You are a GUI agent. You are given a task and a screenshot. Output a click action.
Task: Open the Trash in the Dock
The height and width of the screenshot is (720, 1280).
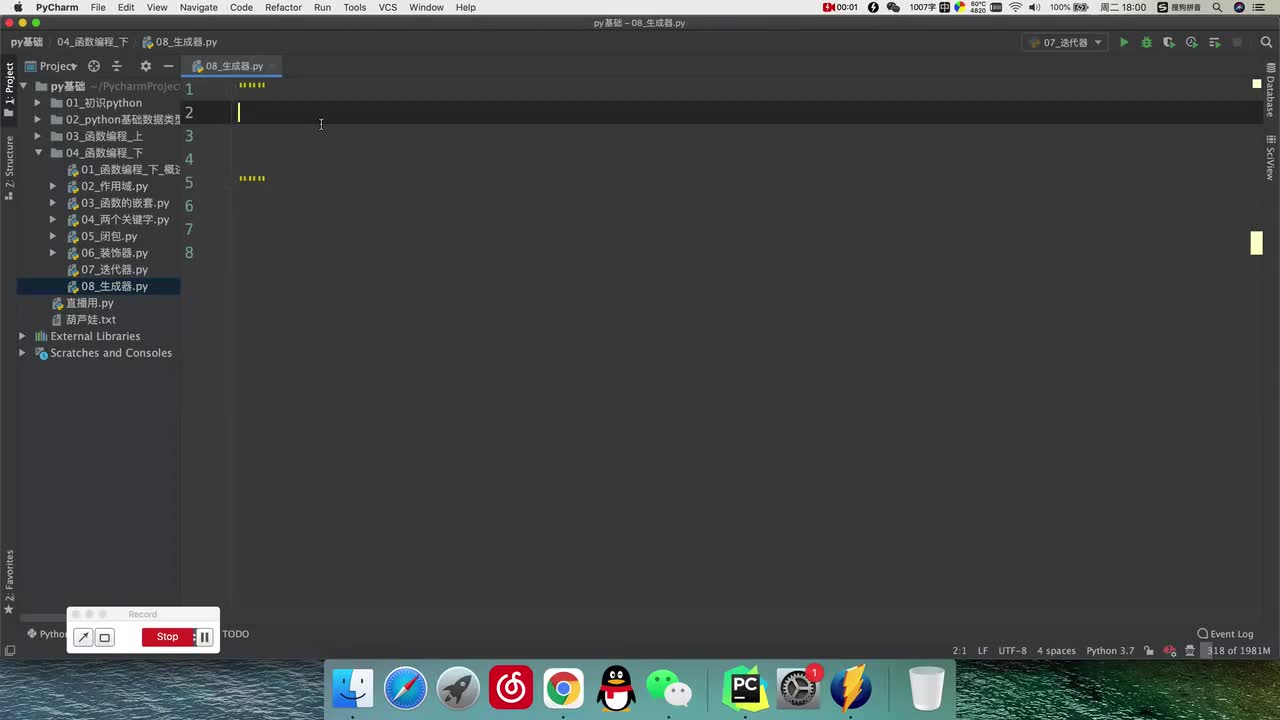[927, 689]
